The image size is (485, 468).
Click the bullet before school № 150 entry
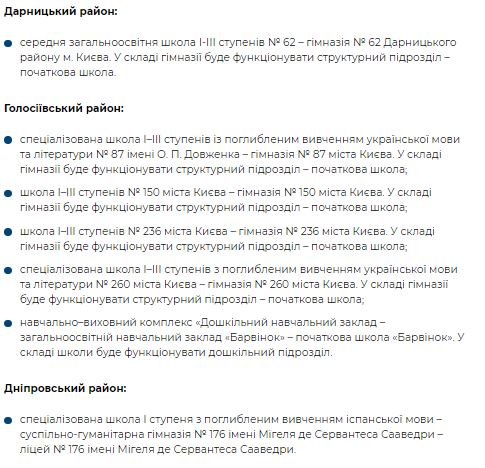pos(8,193)
